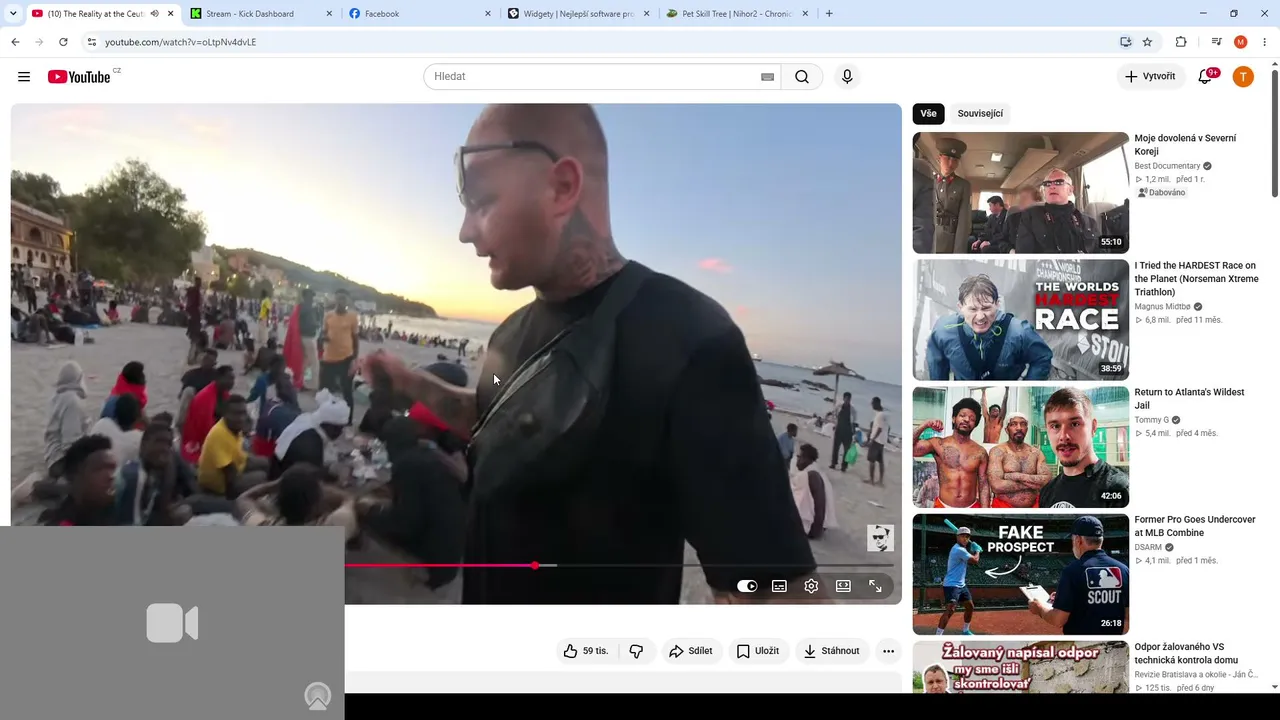Dislike this video
Viewport: 1280px width, 720px height.
pos(636,651)
